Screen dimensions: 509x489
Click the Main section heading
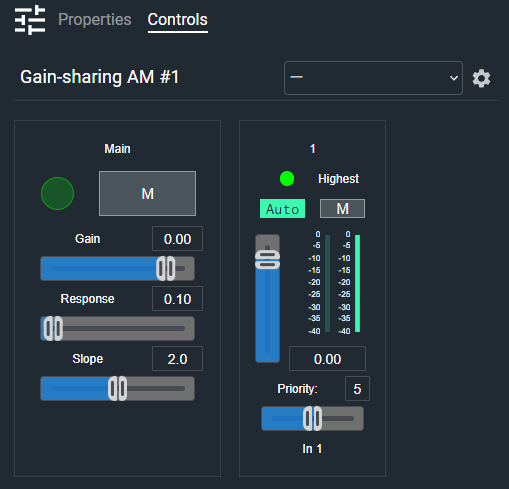point(117,149)
